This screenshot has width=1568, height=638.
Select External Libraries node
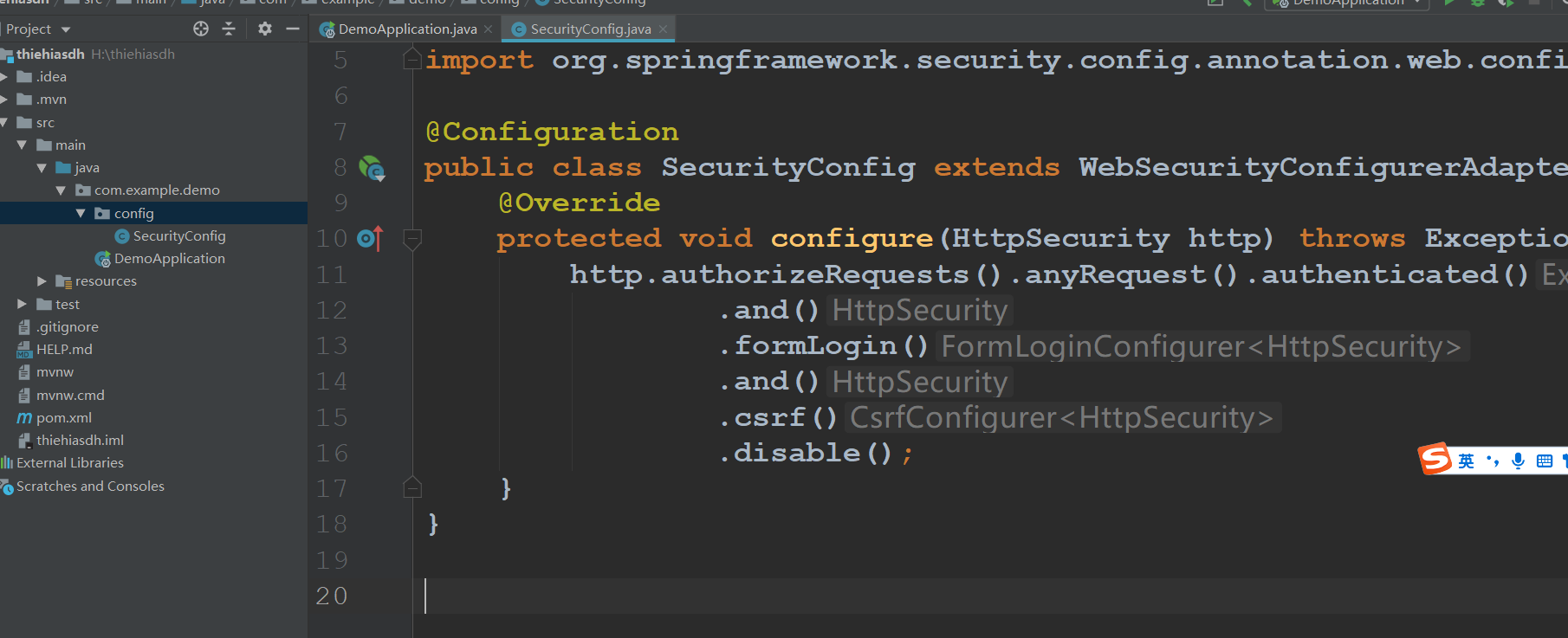(x=70, y=463)
